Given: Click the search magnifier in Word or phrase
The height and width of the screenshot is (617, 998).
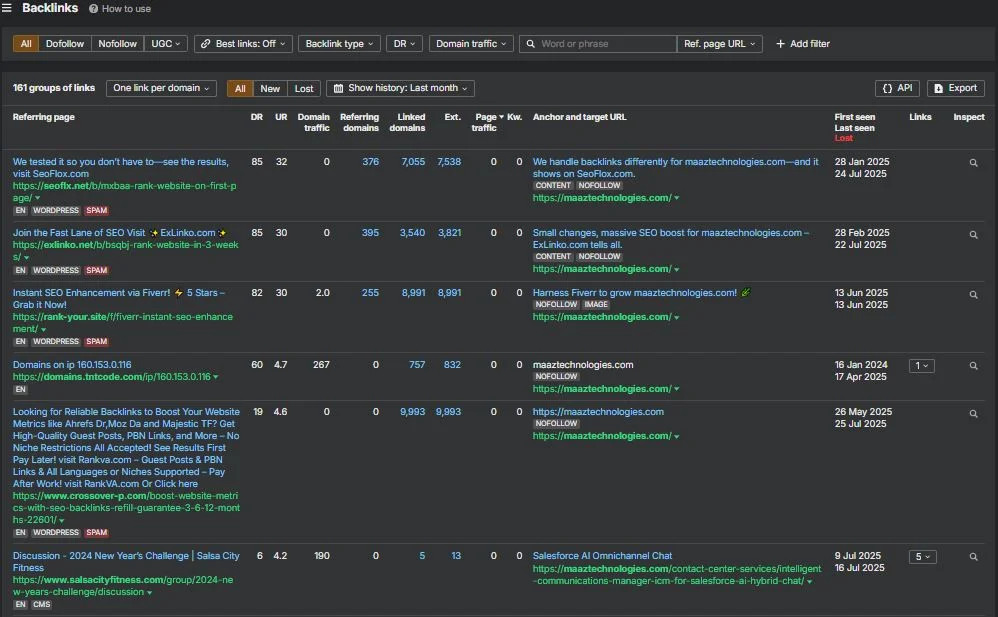Looking at the screenshot, I should point(530,44).
